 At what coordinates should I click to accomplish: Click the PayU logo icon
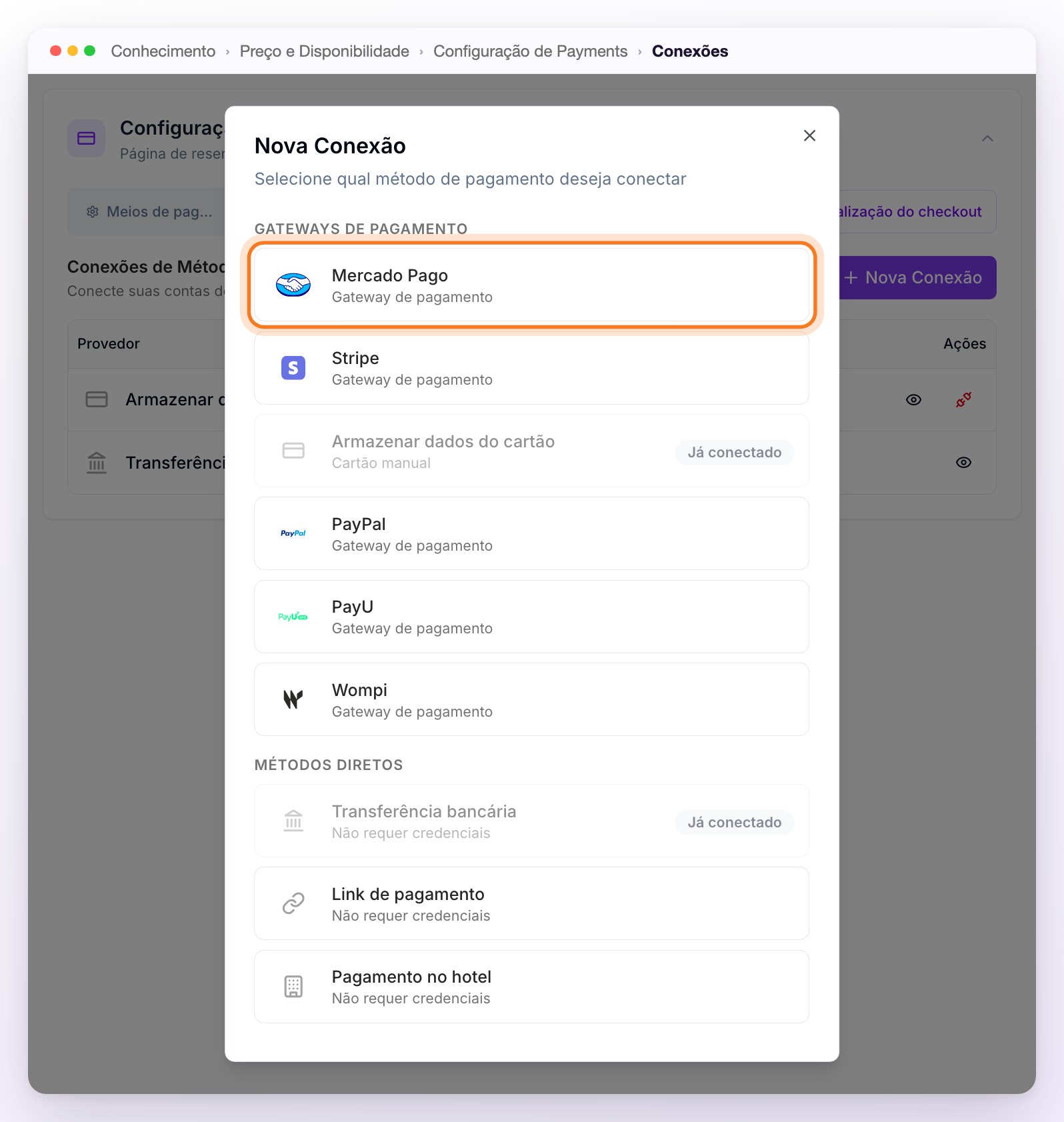(293, 617)
